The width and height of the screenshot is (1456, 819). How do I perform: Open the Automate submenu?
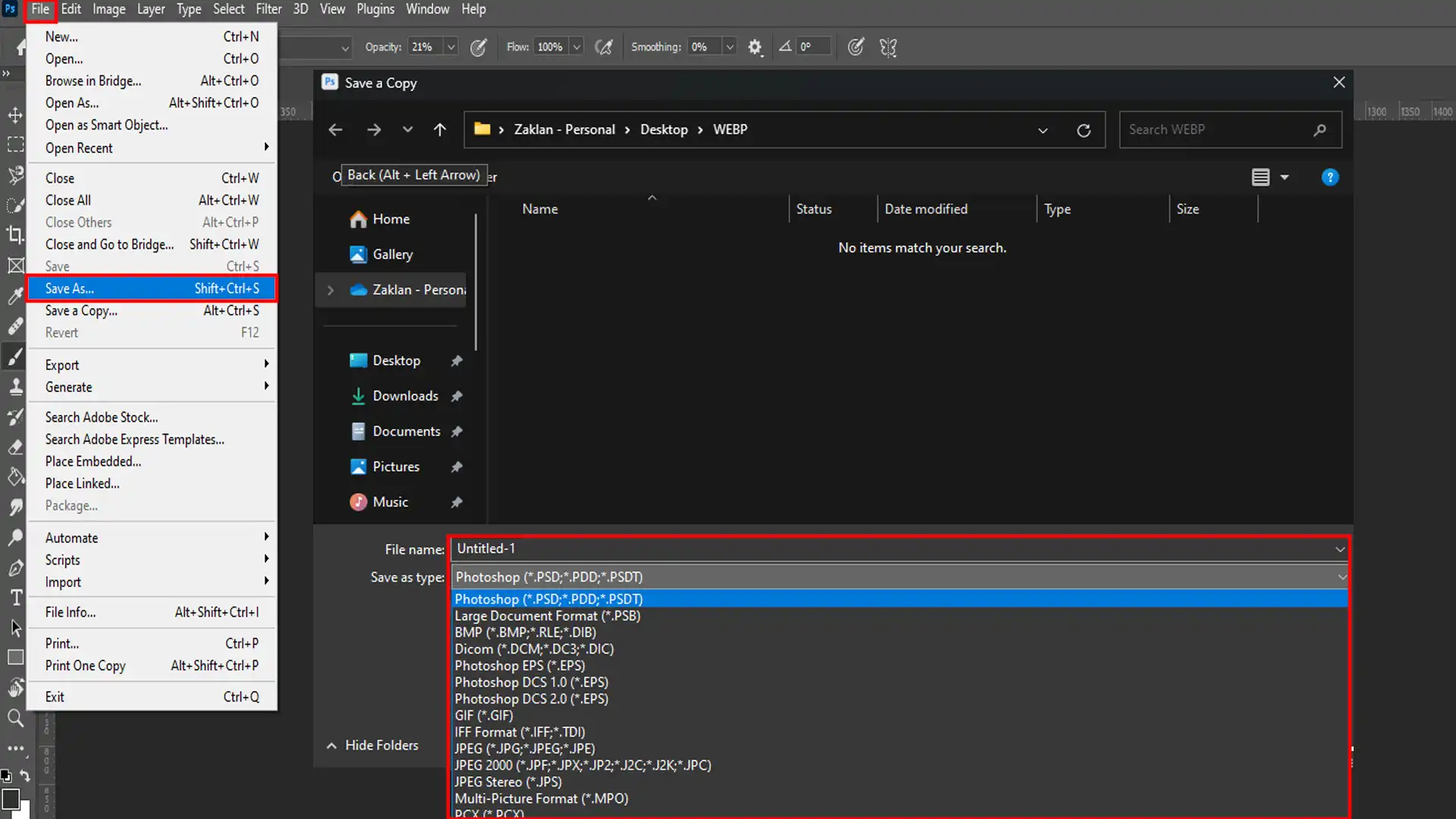(x=152, y=538)
